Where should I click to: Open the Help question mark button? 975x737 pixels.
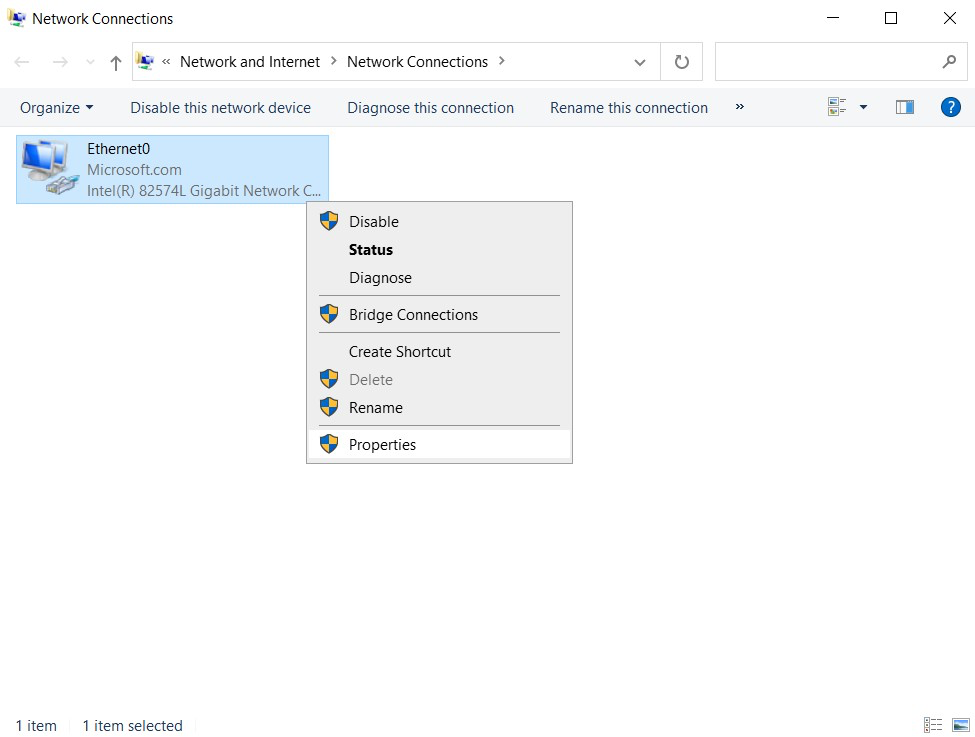[x=951, y=107]
